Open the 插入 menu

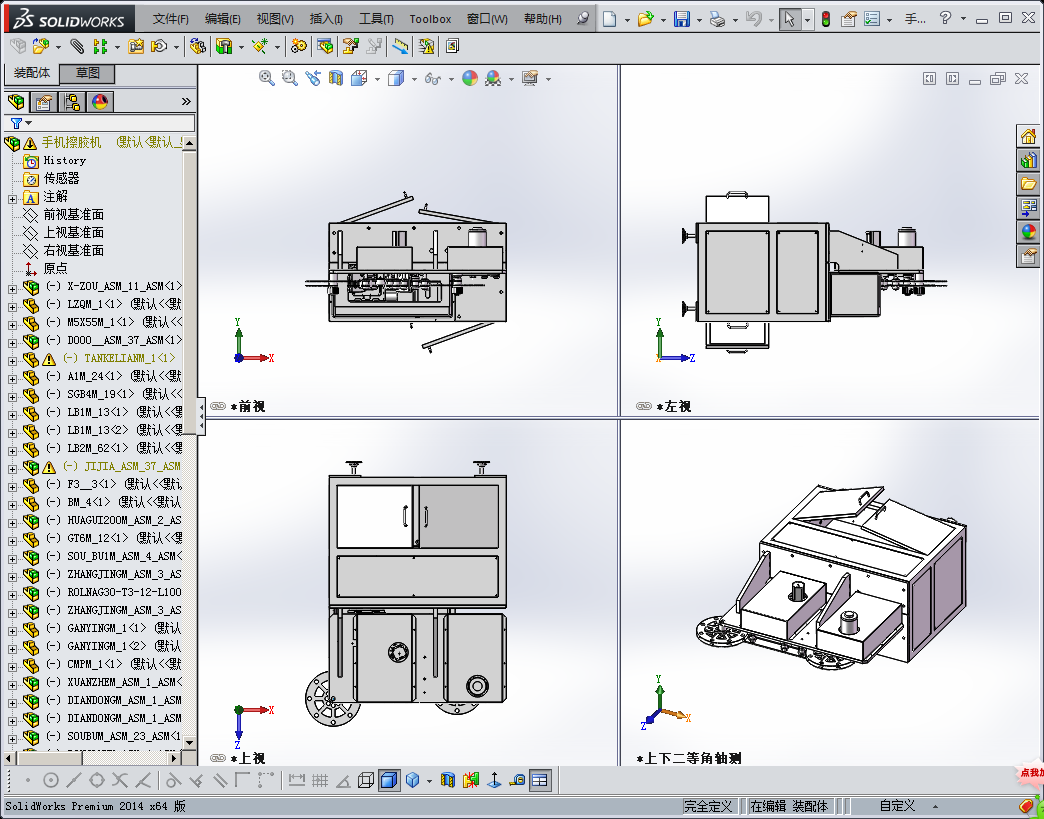tap(326, 19)
